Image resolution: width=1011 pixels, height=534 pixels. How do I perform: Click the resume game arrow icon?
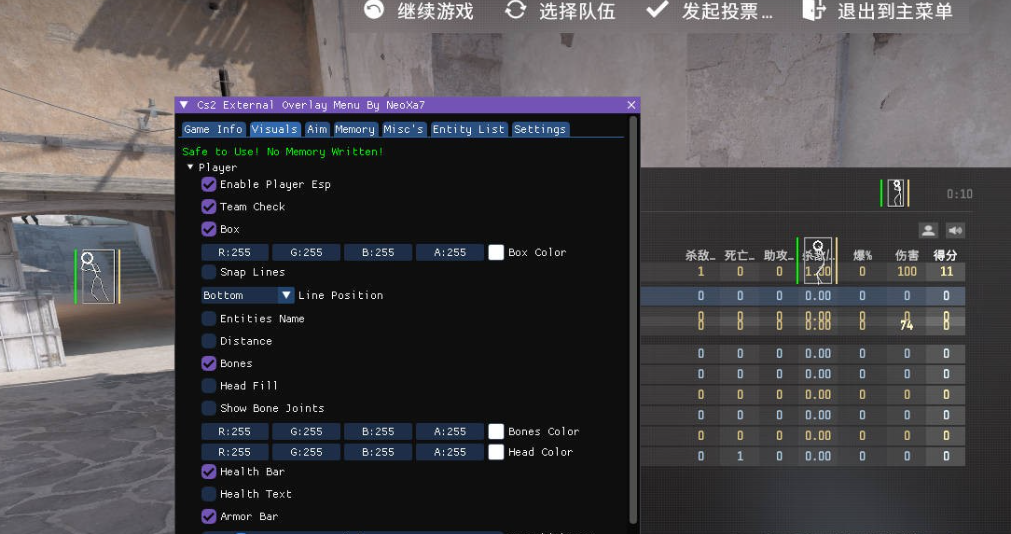(x=374, y=10)
